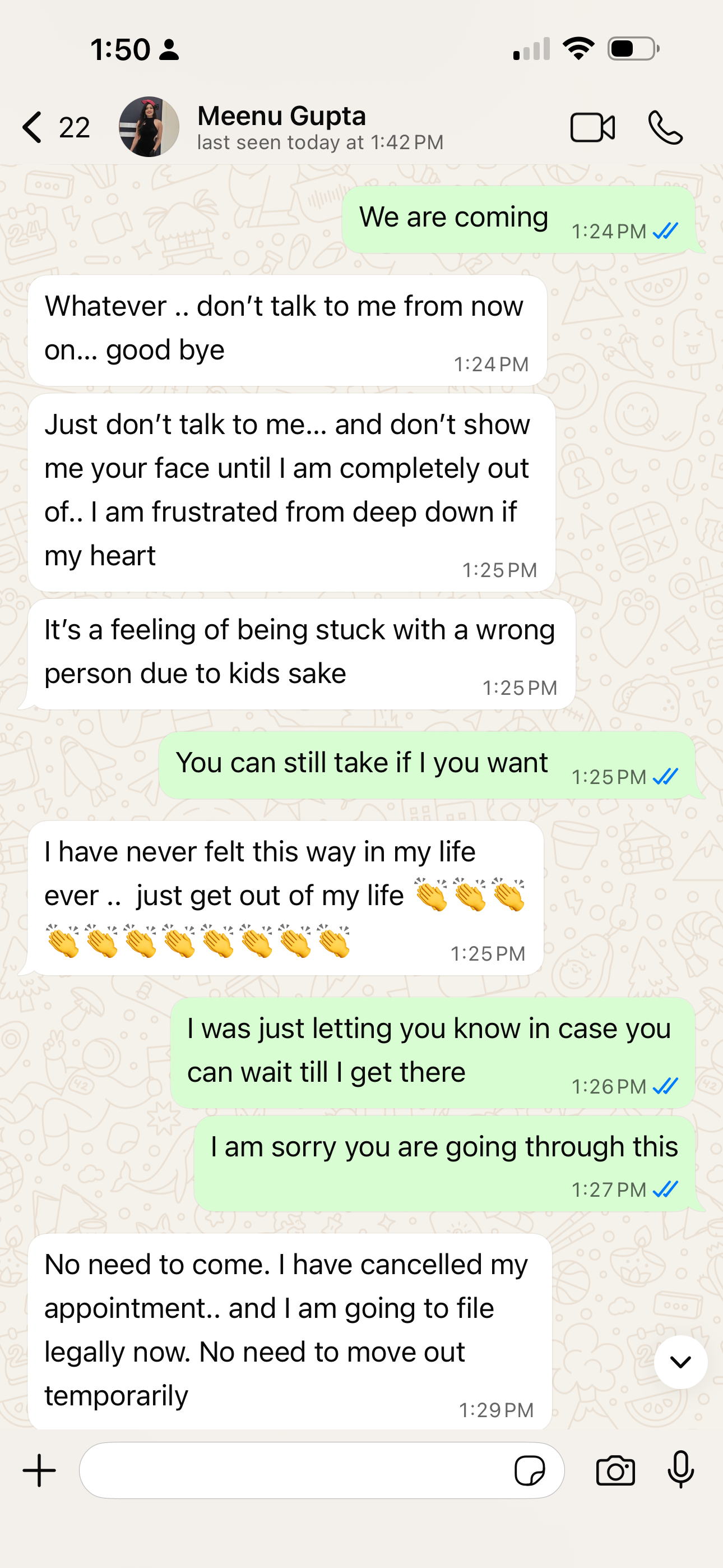The height and width of the screenshot is (1568, 723).
Task: Open attachments with the plus icon
Action: click(40, 1470)
